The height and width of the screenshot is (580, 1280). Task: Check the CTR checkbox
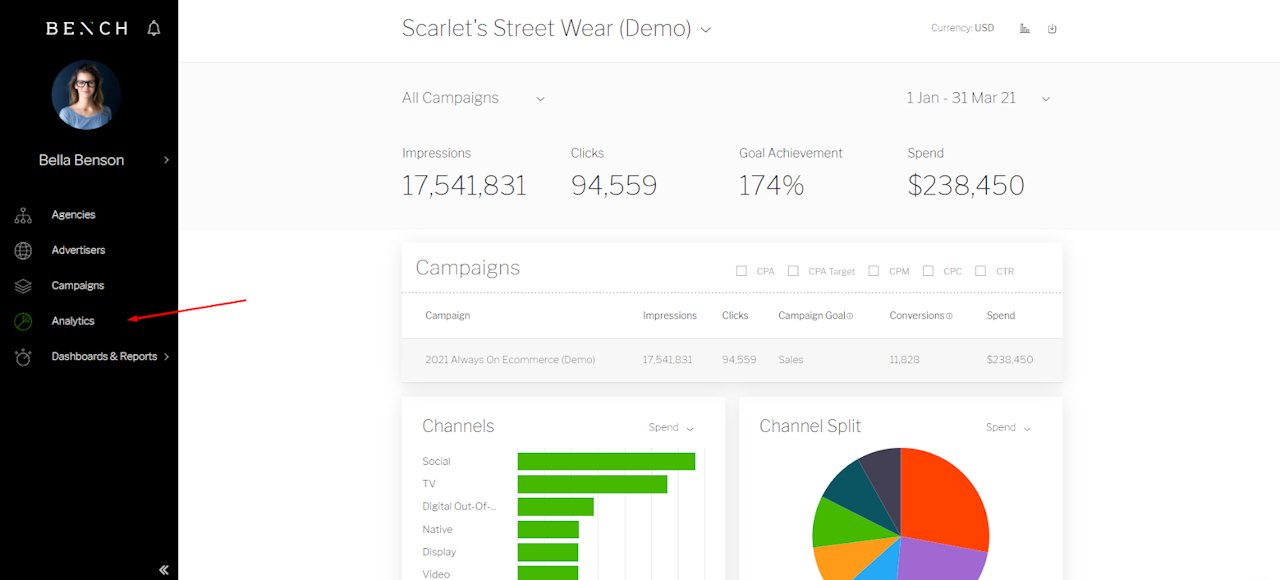(980, 271)
